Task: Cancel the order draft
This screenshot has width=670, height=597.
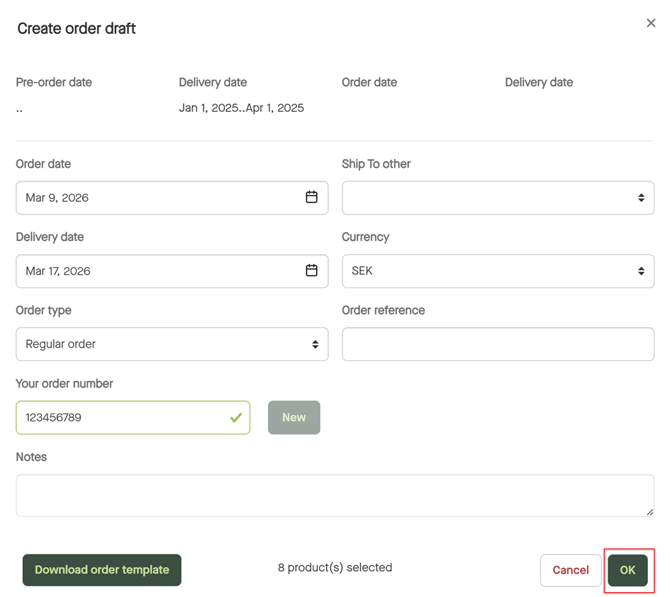Action: [570, 570]
